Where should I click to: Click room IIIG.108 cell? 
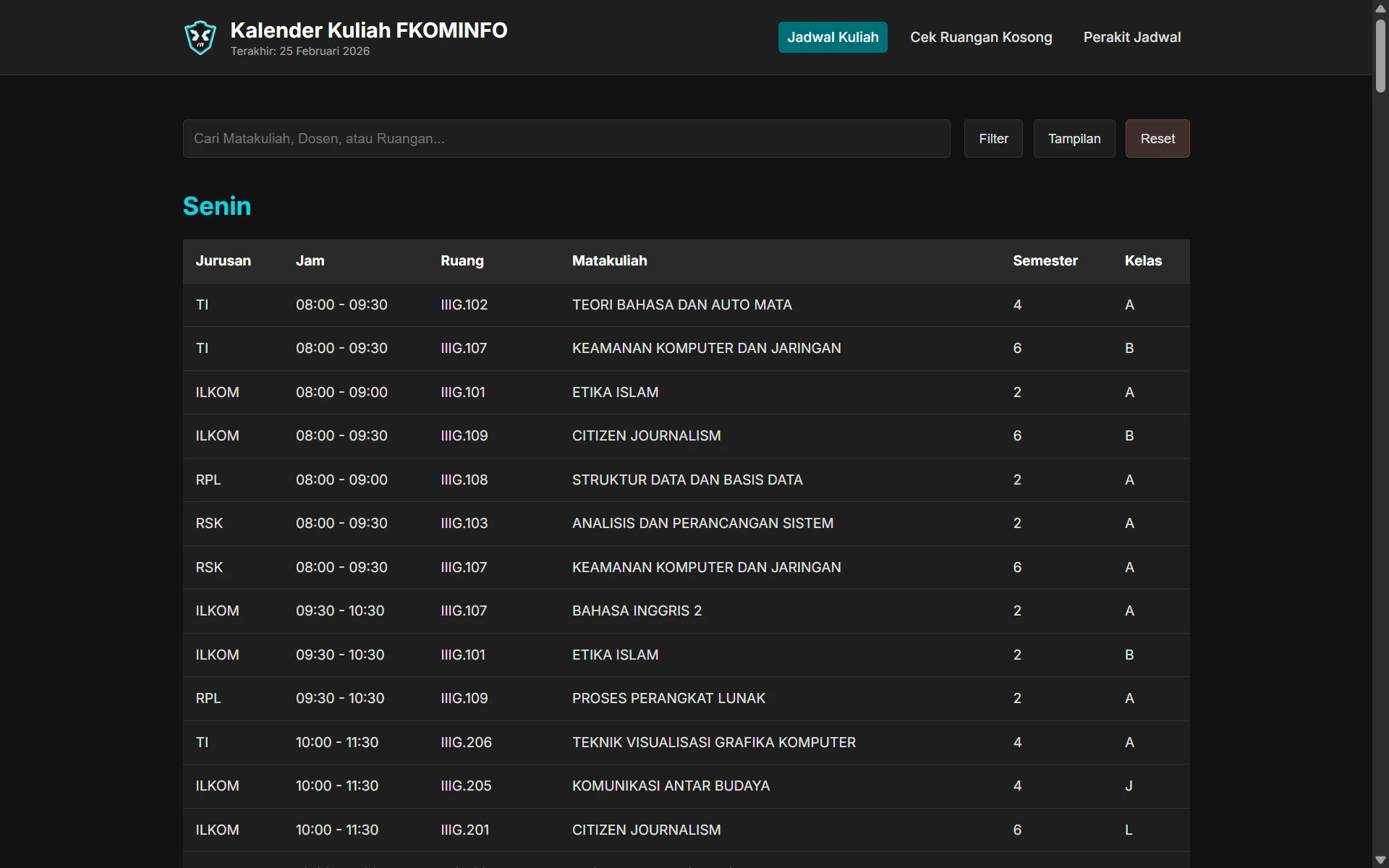[x=464, y=480]
